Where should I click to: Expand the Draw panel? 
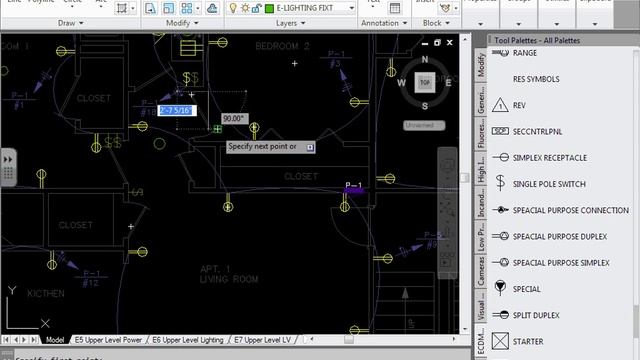coord(71,23)
